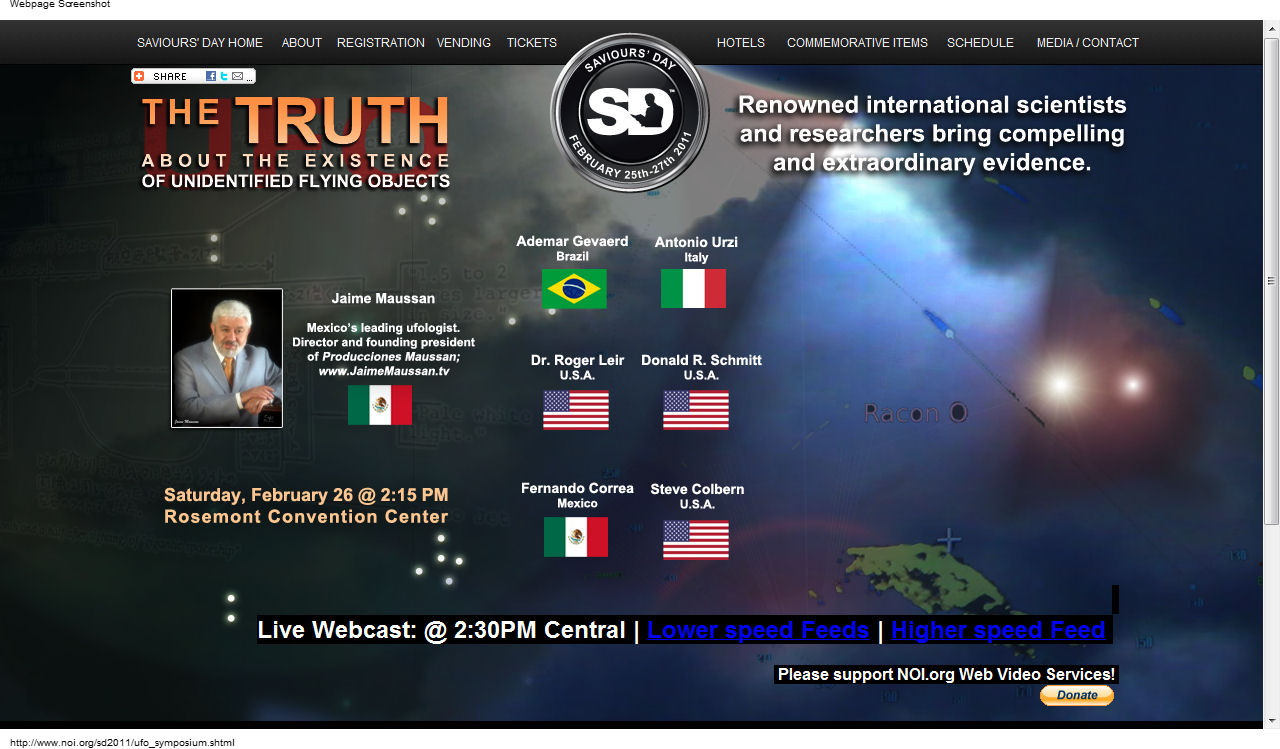
Task: Click the Jaime Maussan name heading
Action: coord(383,298)
